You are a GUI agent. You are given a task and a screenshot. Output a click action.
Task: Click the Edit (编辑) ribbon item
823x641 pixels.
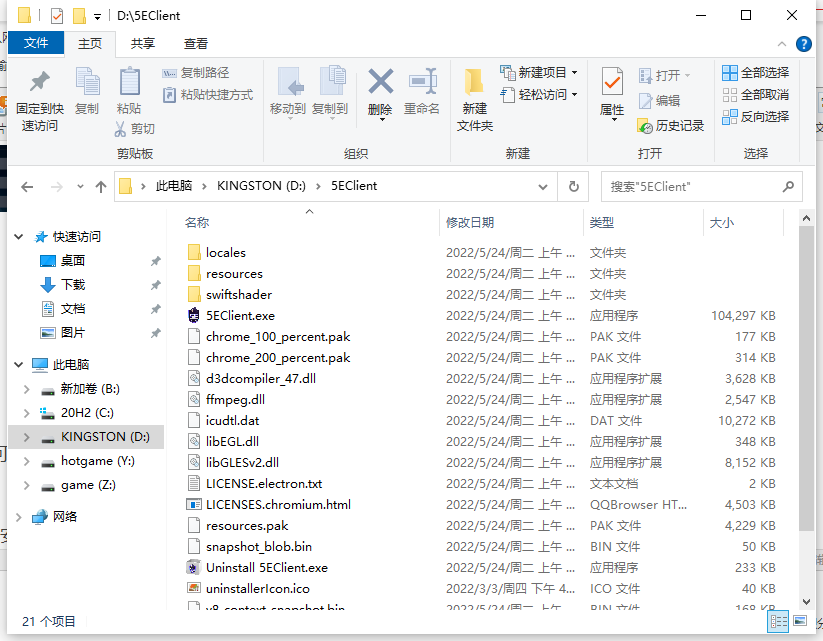coord(659,100)
